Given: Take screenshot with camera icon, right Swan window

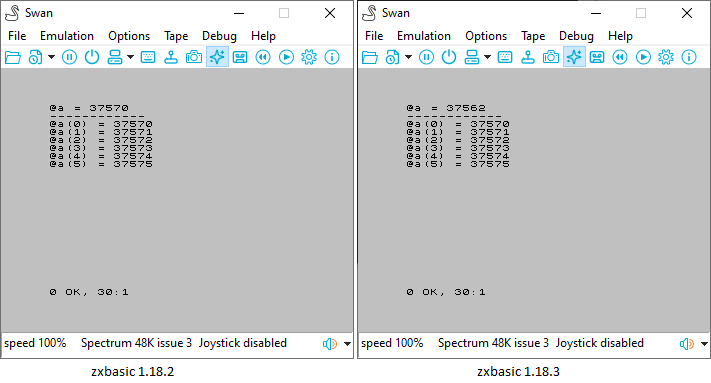Looking at the screenshot, I should click(x=550, y=57).
